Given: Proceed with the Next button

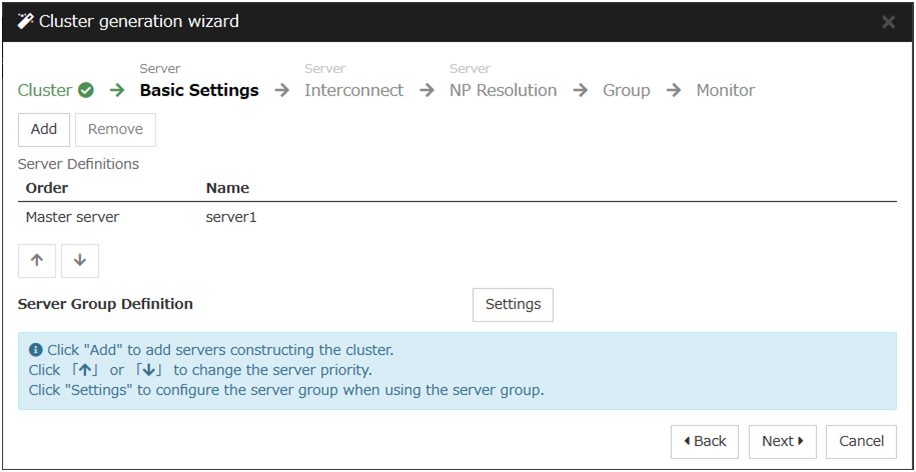Looking at the screenshot, I should (782, 441).
